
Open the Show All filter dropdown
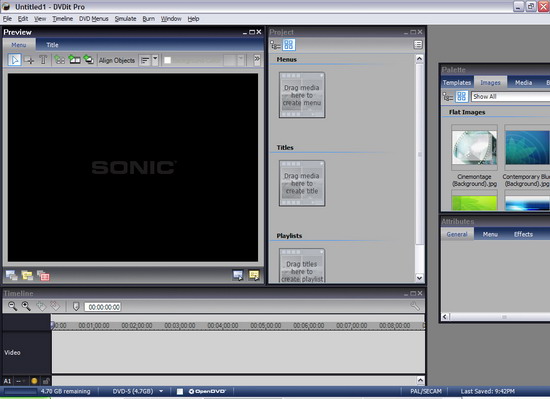pyautogui.click(x=510, y=96)
